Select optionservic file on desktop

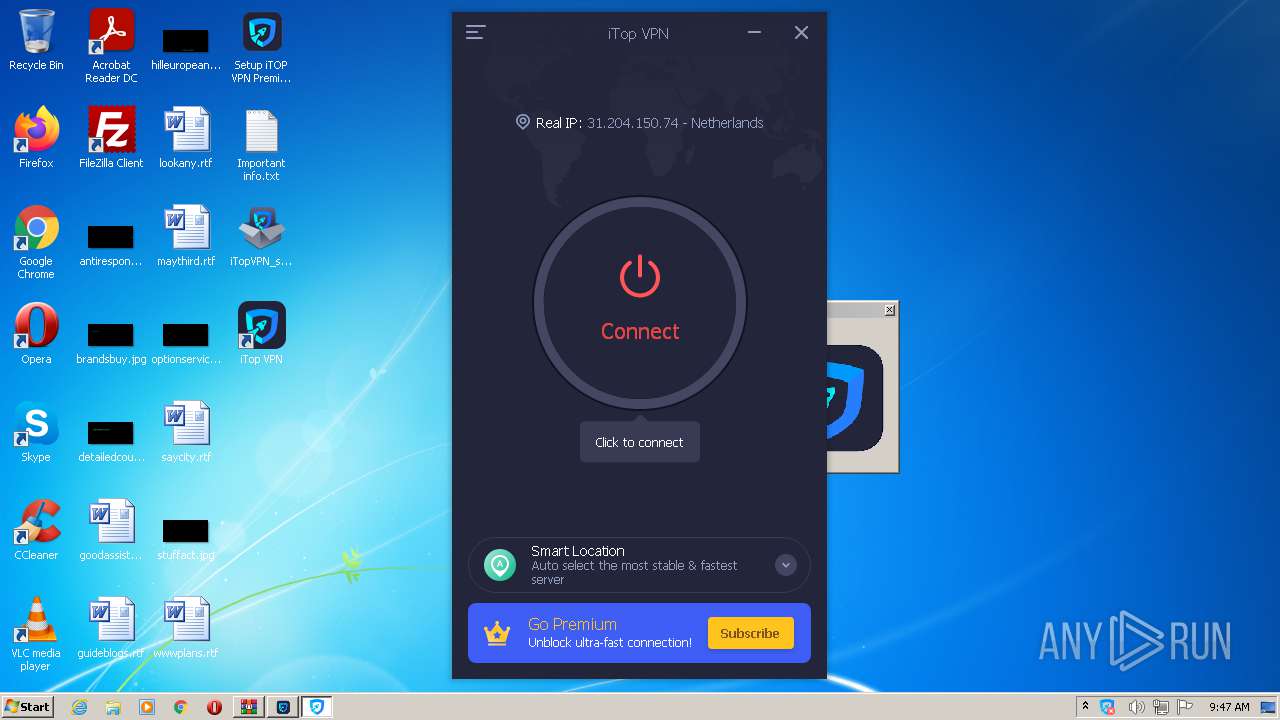tap(186, 341)
